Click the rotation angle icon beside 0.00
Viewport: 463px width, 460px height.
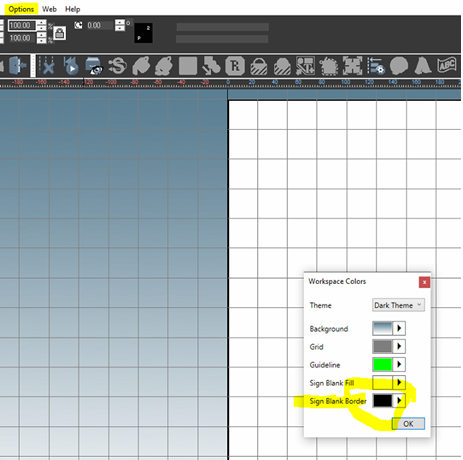pyautogui.click(x=78, y=25)
